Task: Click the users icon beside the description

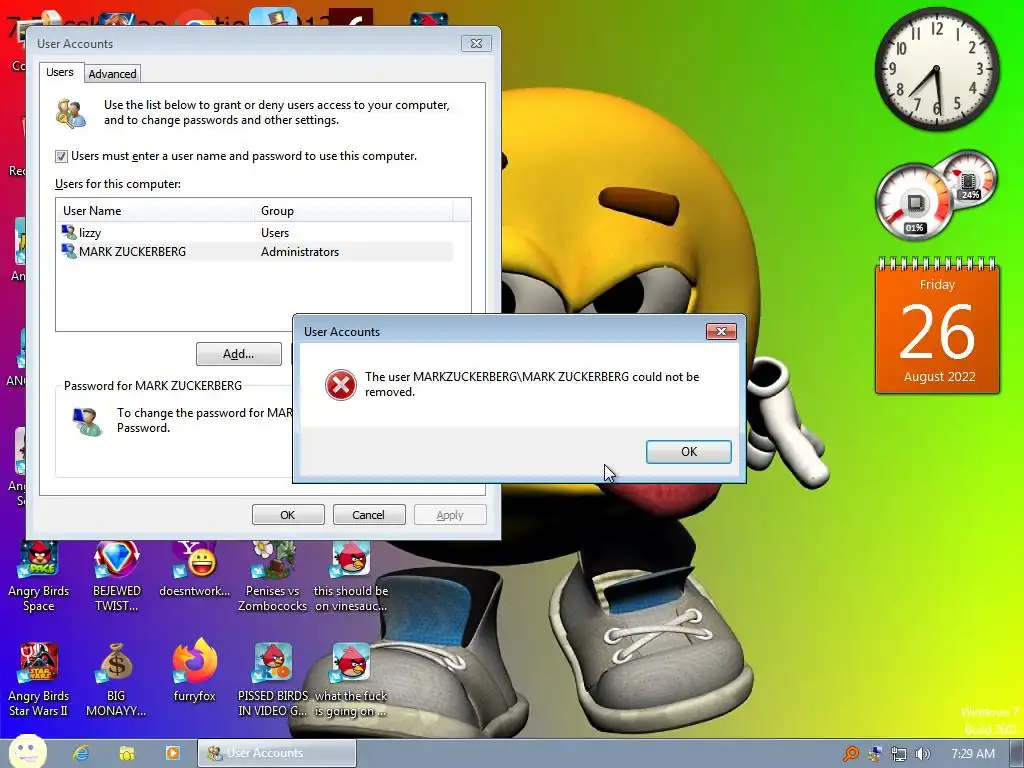Action: coord(71,113)
